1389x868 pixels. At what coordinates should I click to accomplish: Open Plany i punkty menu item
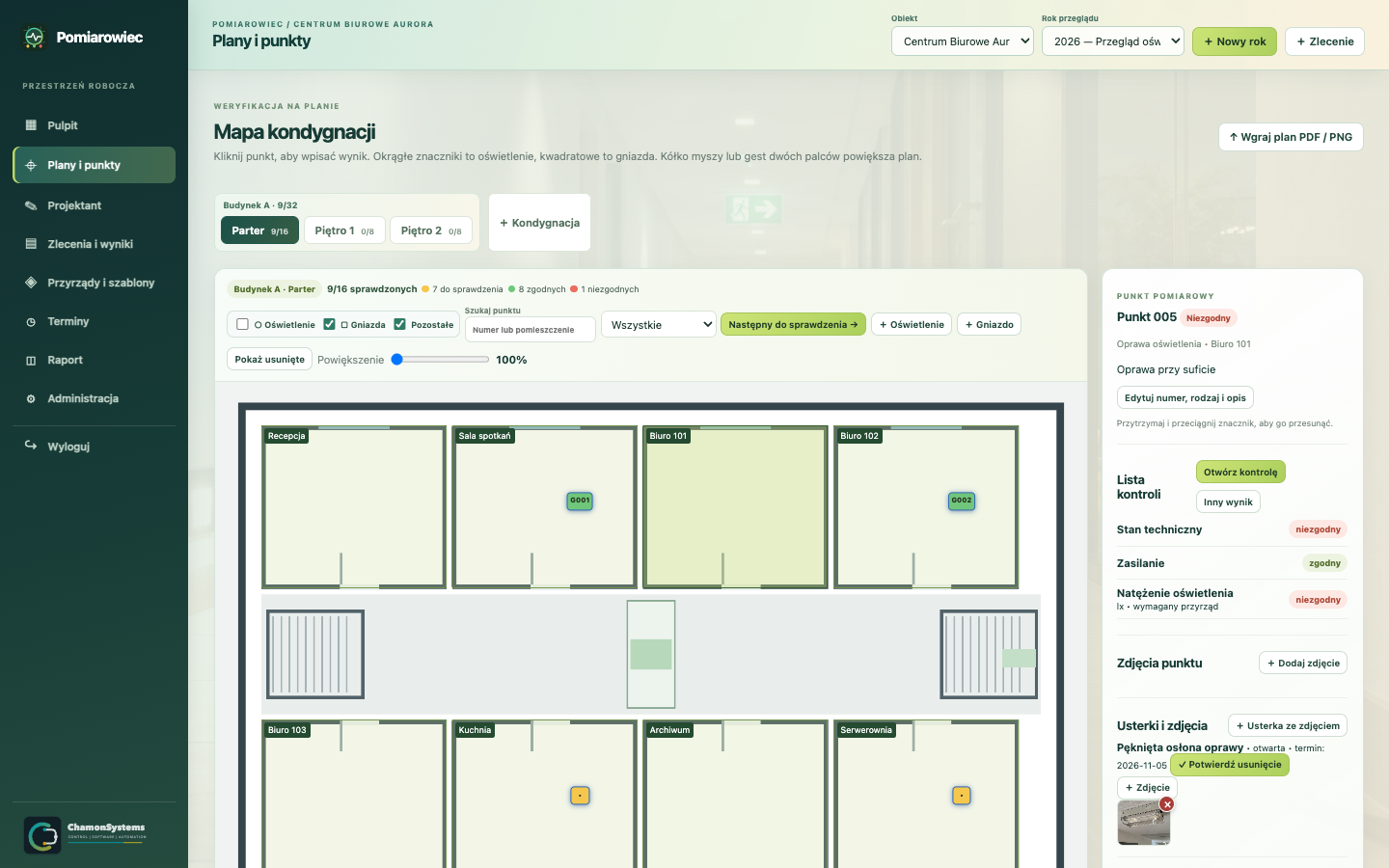[95, 165]
